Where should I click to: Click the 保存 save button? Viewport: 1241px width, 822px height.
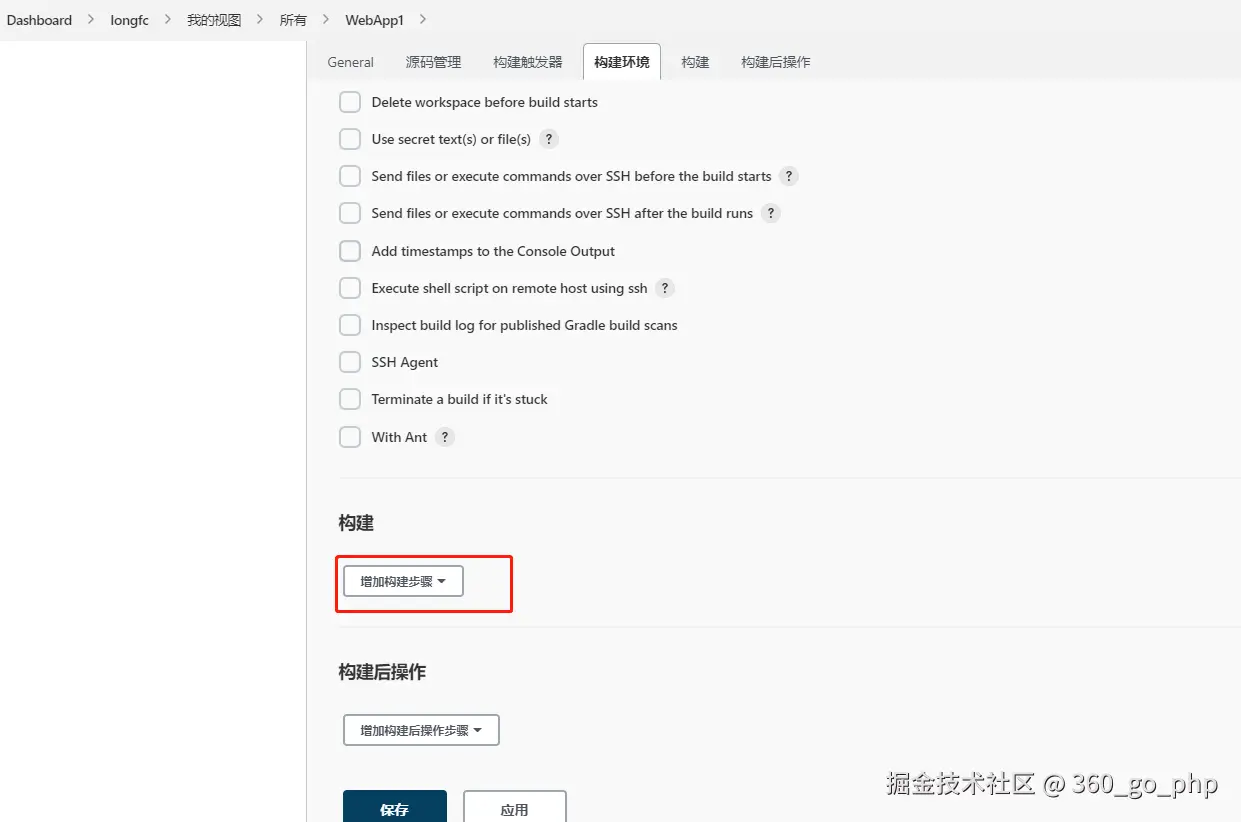395,806
